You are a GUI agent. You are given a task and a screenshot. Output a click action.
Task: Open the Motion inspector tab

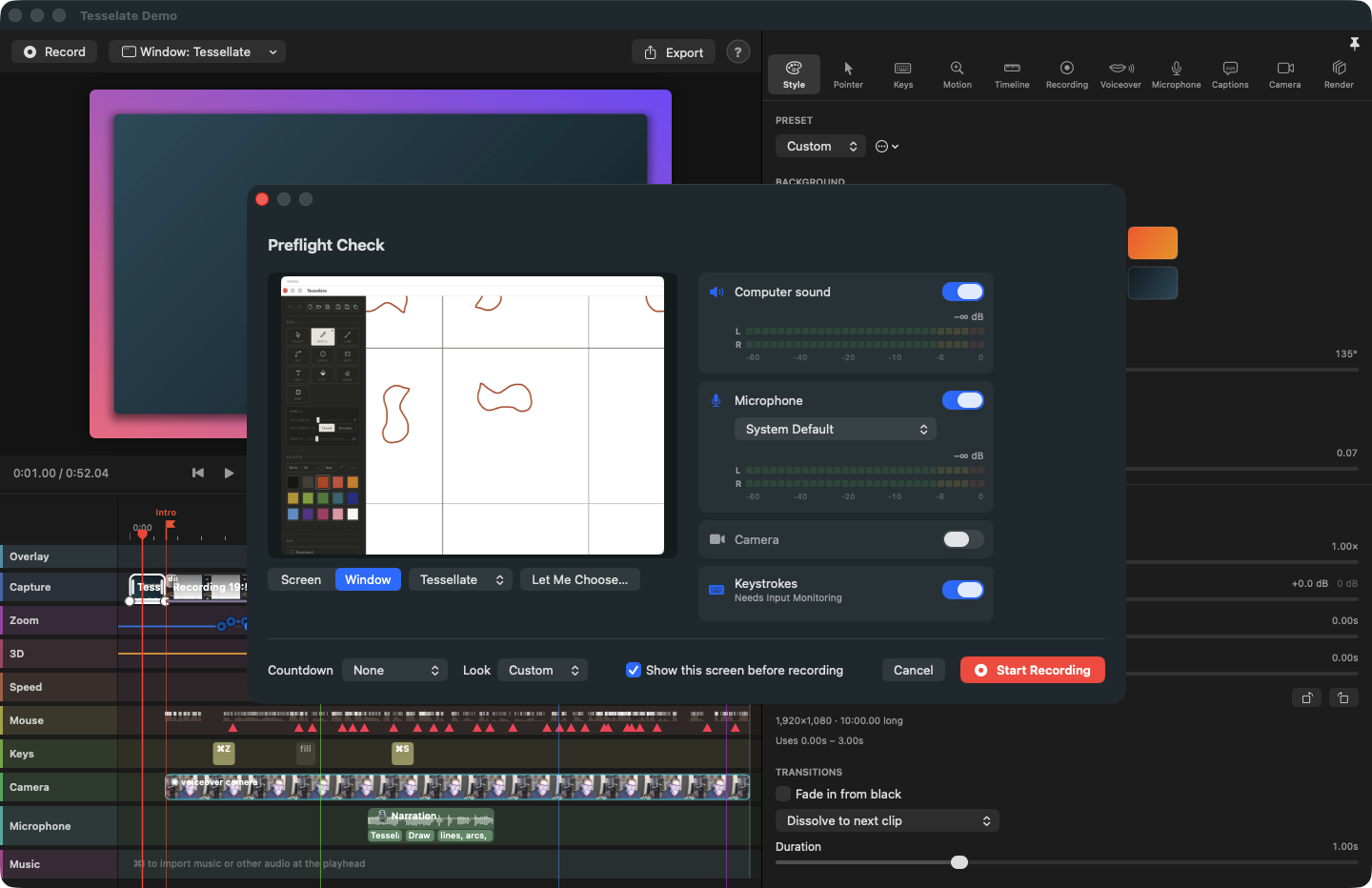[x=958, y=74]
